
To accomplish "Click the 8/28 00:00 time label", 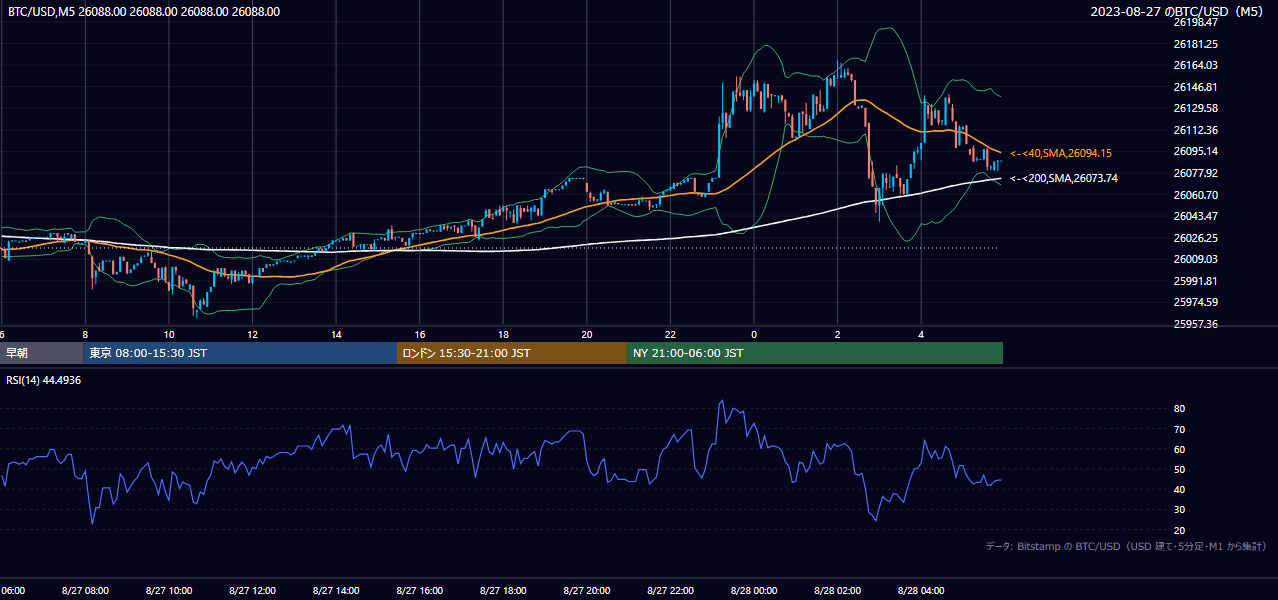I will pyautogui.click(x=754, y=591).
